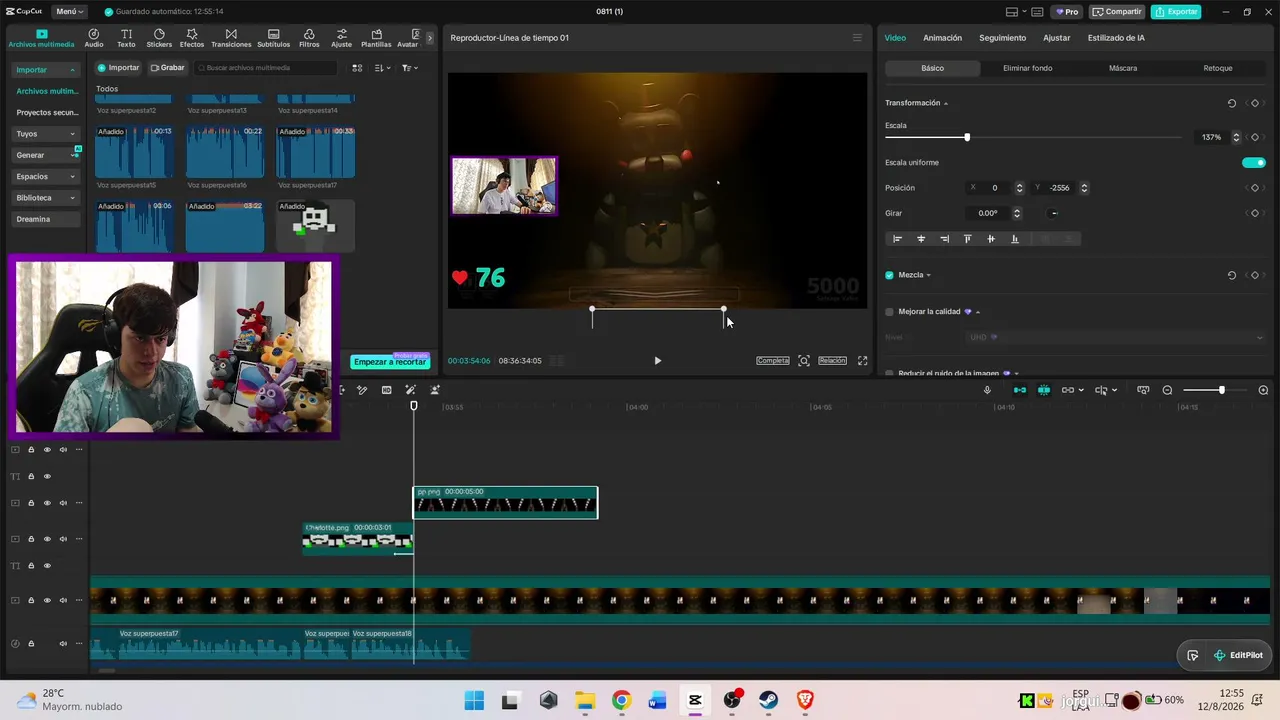1280x720 pixels.
Task: Click the Compartir button
Action: click(x=1117, y=12)
